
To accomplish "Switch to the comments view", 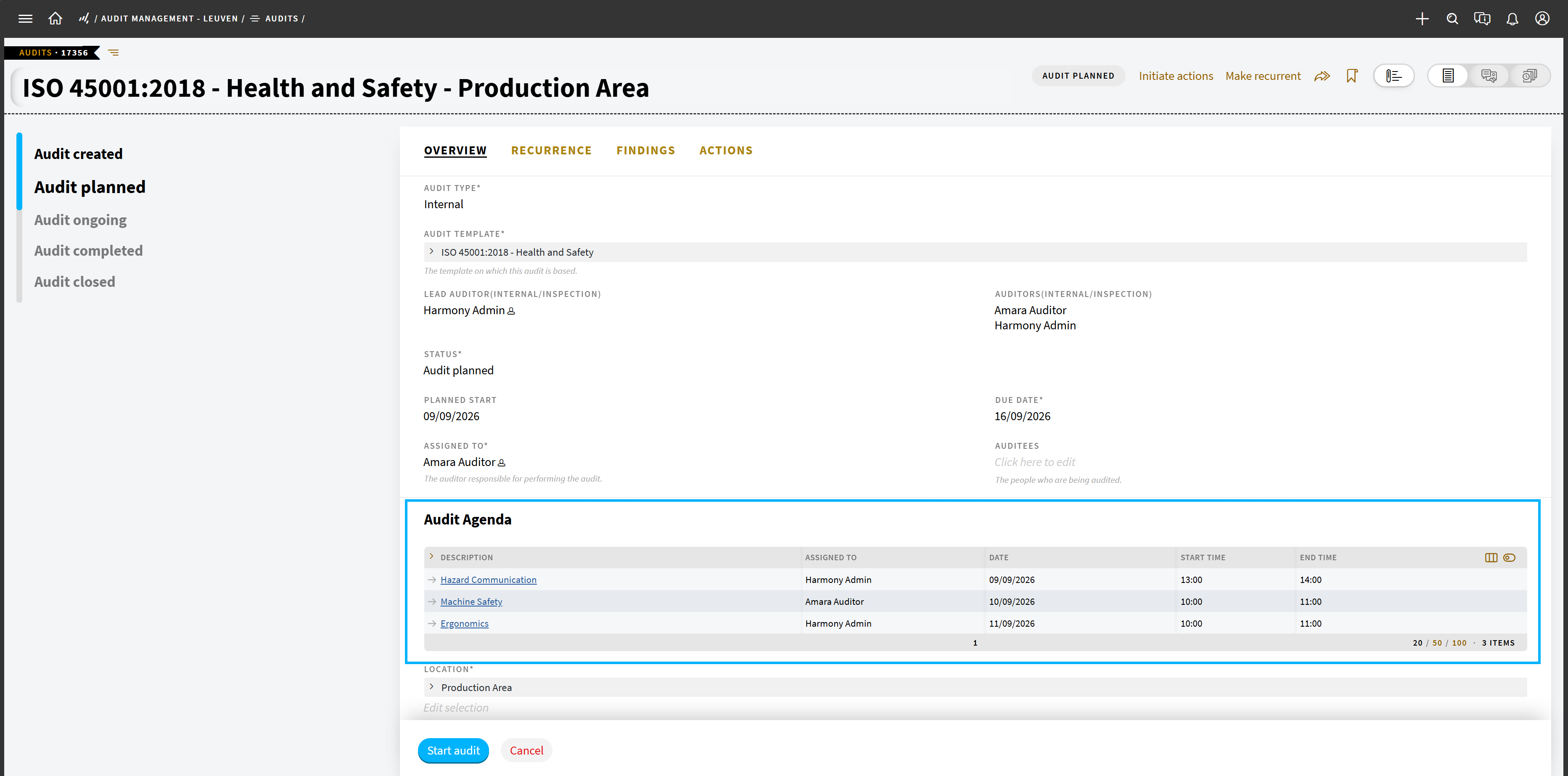I will [1489, 76].
